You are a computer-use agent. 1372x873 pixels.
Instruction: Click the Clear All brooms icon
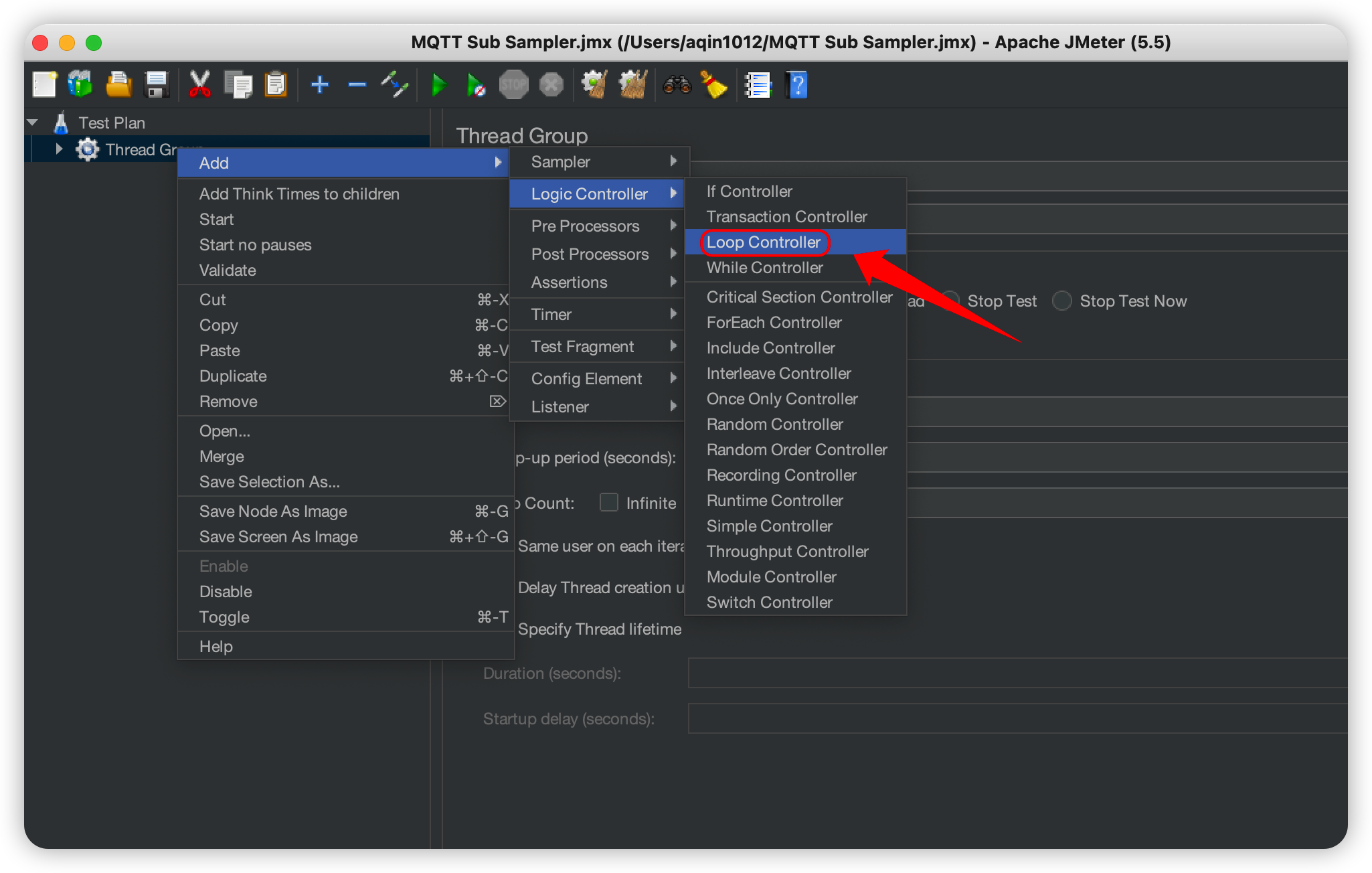[x=633, y=85]
